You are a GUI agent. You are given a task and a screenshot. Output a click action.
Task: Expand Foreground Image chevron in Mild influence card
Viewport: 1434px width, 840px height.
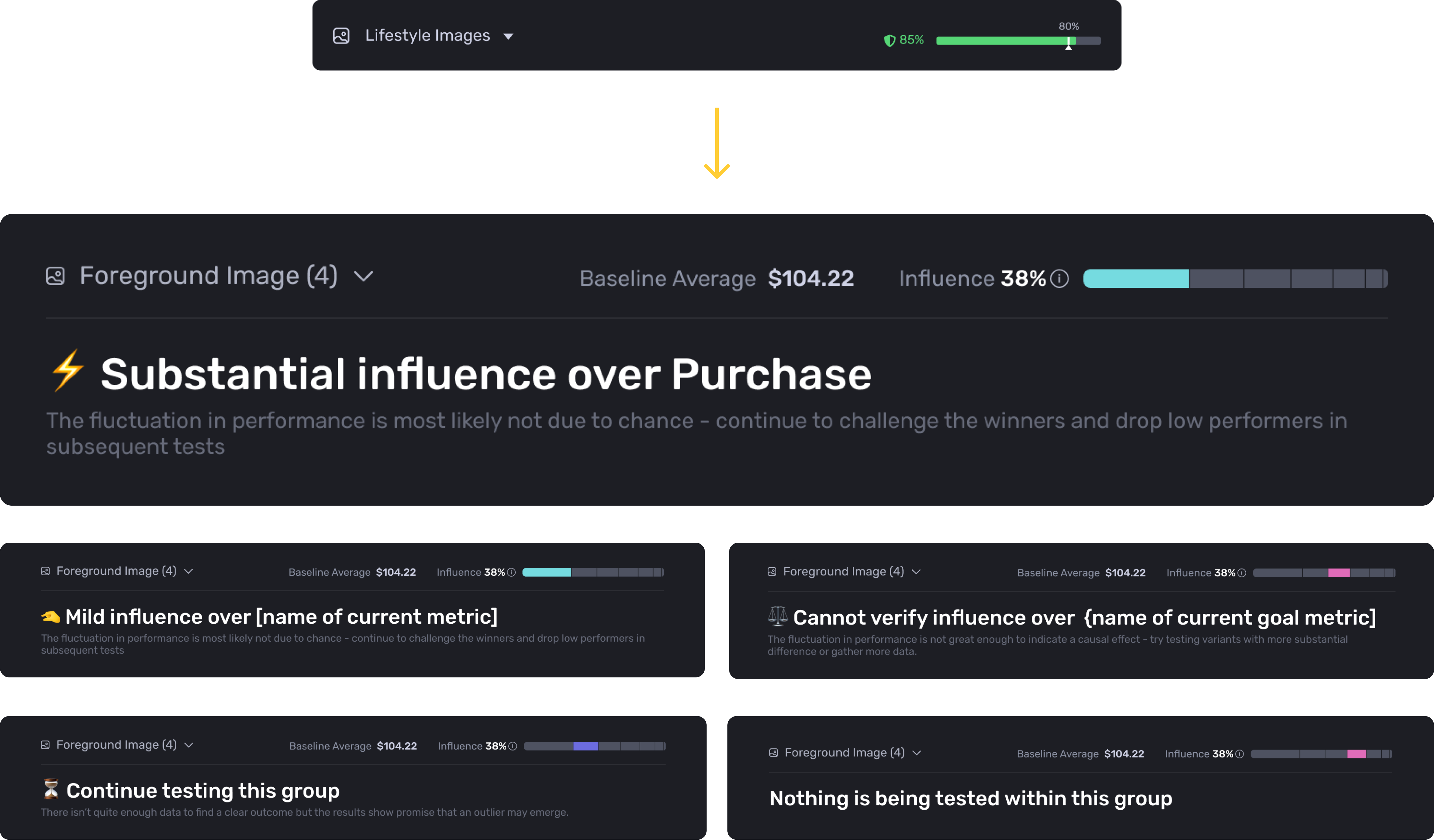pyautogui.click(x=189, y=571)
